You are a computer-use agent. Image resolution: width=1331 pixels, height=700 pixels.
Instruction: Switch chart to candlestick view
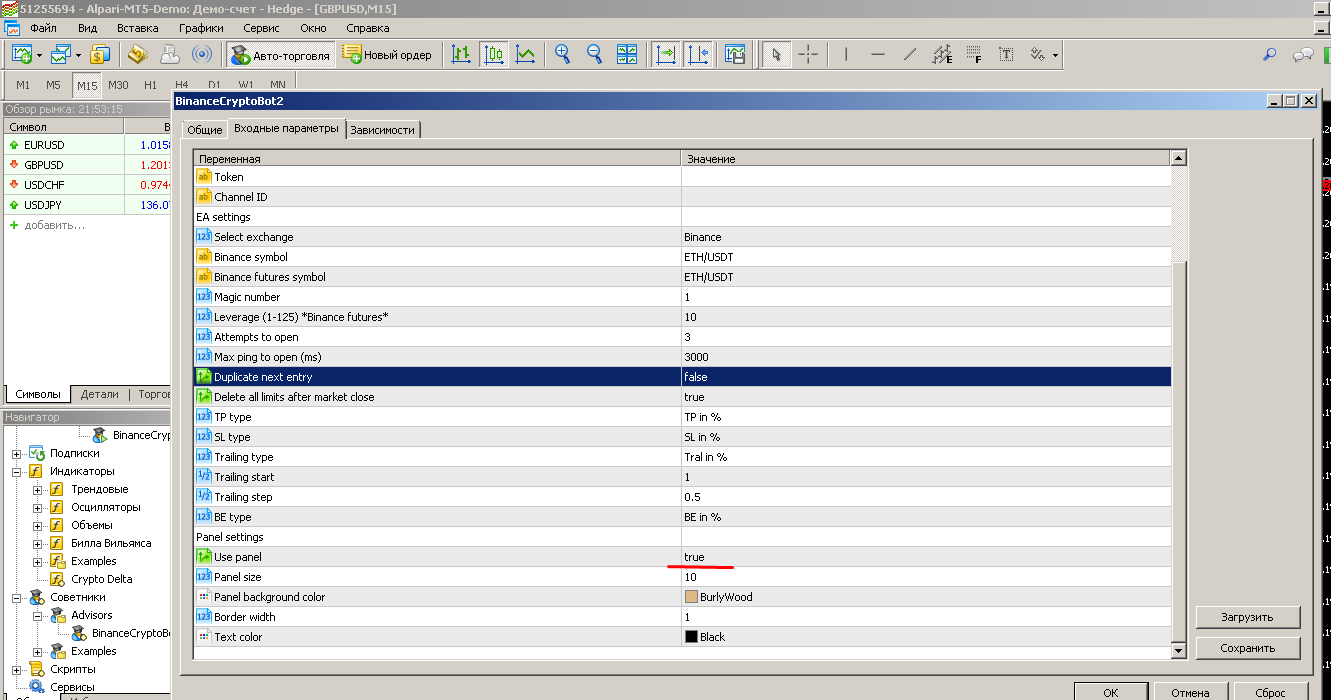coord(493,55)
